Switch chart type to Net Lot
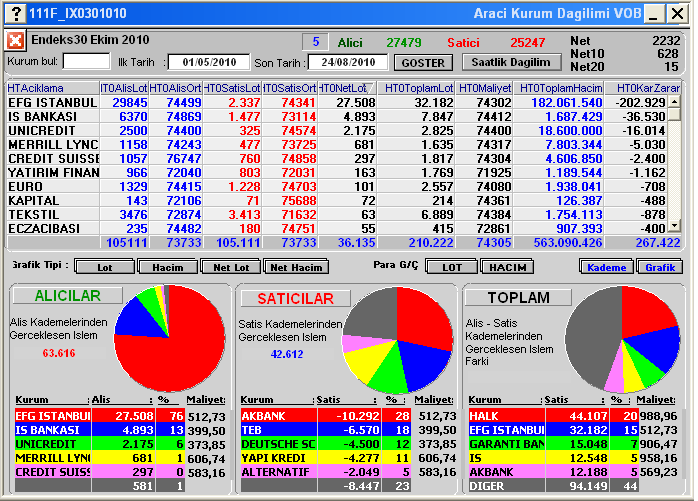Viewport: 698px width, 501px height. pyautogui.click(x=230, y=267)
